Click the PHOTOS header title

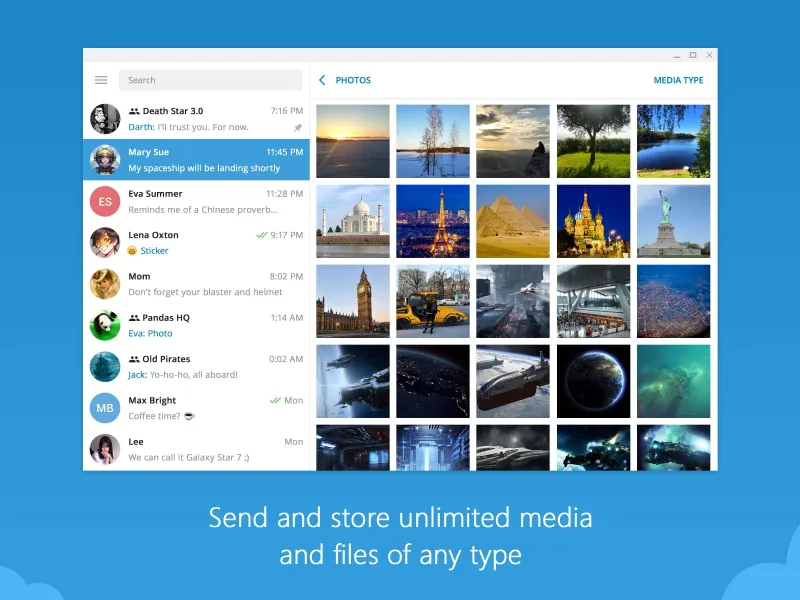[x=353, y=80]
